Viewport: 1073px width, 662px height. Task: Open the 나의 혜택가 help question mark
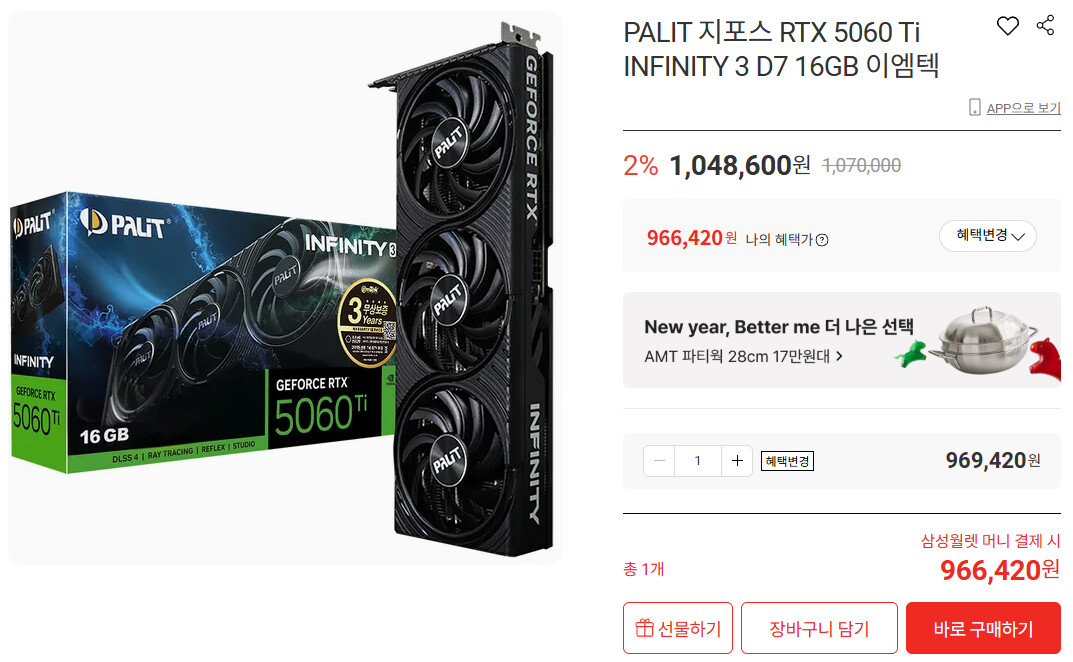822,240
